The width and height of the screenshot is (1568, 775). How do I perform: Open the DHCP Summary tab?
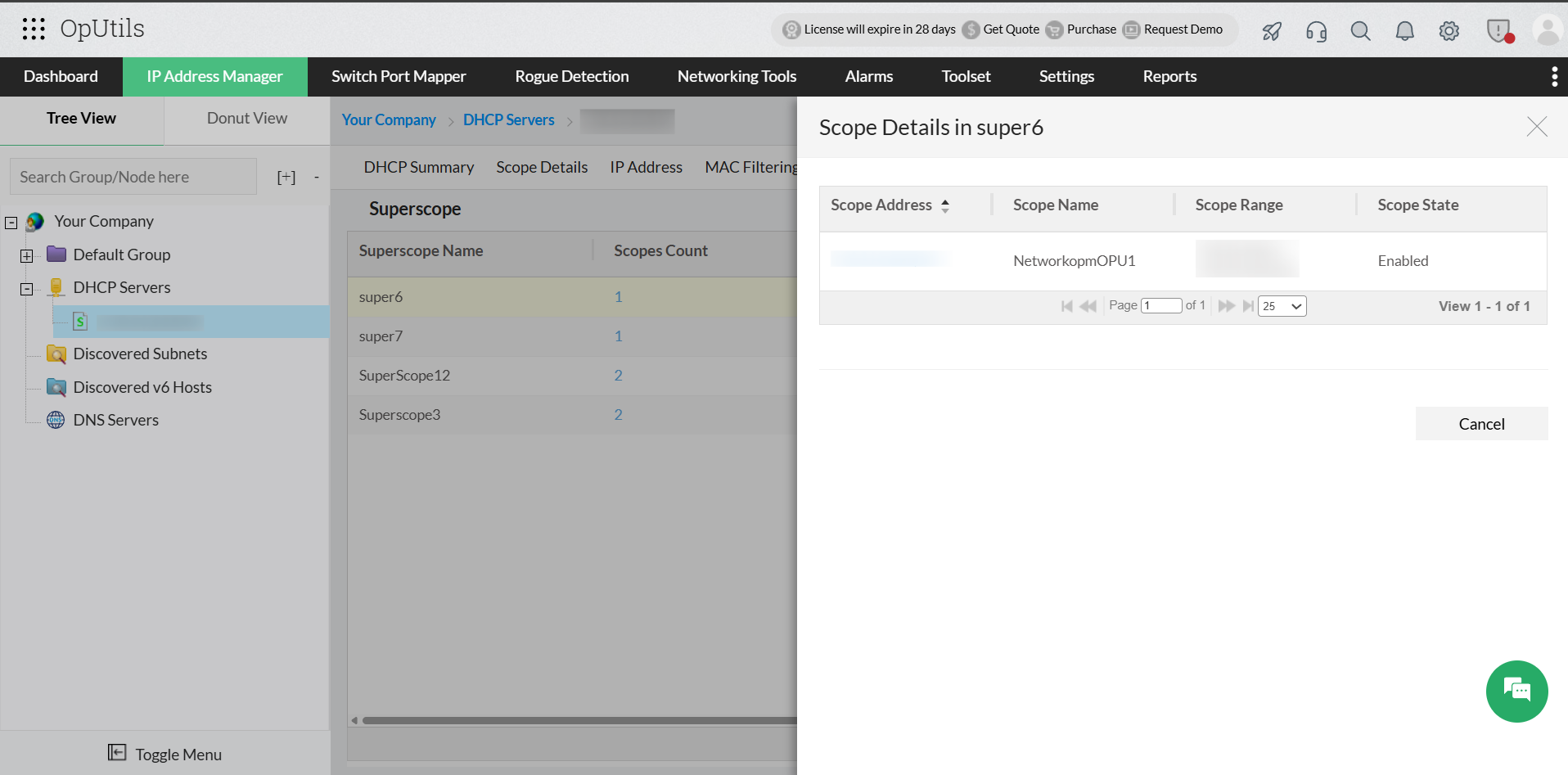point(418,167)
